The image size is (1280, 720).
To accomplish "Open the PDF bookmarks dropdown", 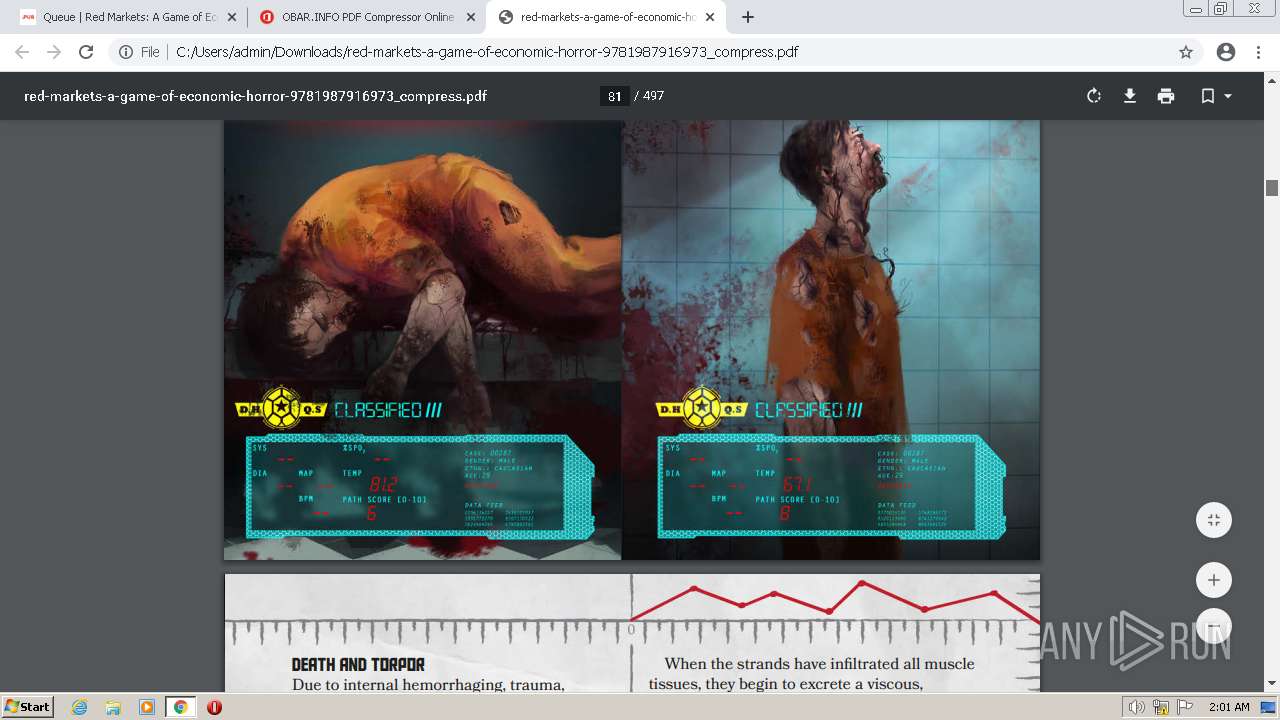I will click(x=1216, y=96).
